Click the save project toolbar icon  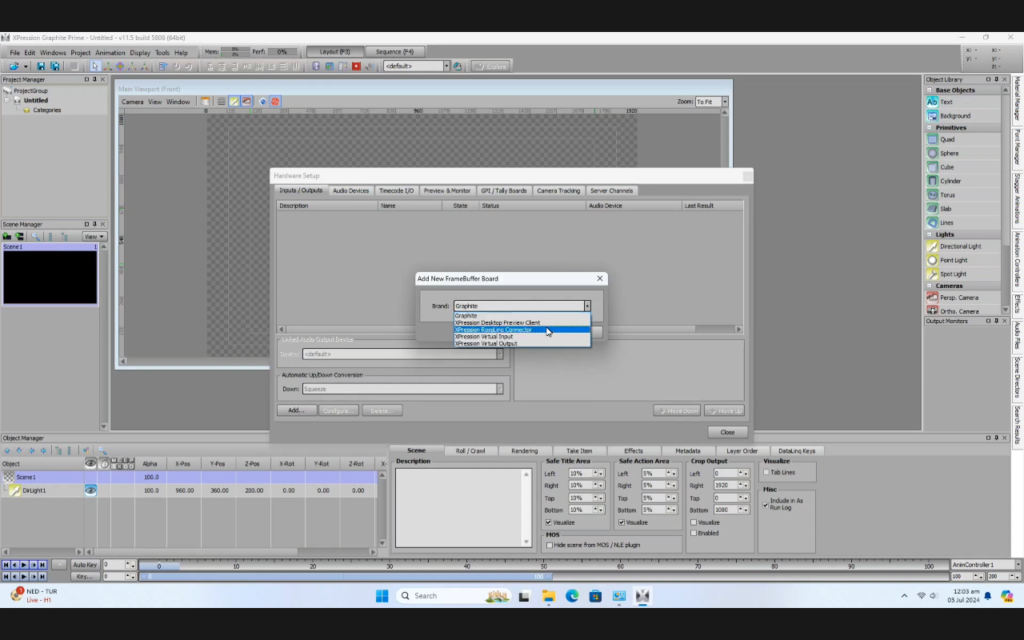[40, 66]
